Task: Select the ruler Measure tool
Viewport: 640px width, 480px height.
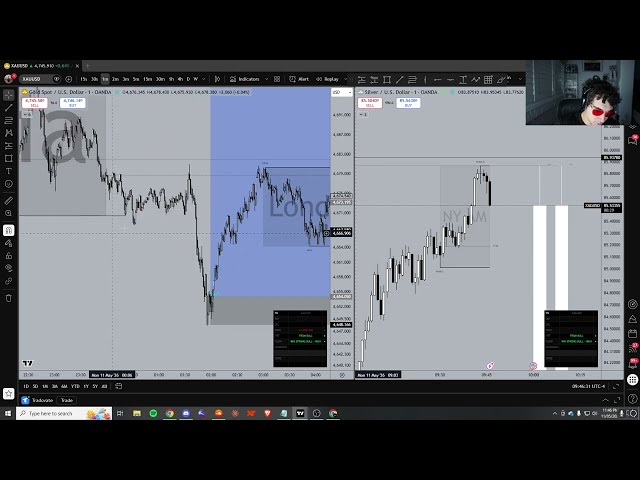Action: (x=9, y=200)
